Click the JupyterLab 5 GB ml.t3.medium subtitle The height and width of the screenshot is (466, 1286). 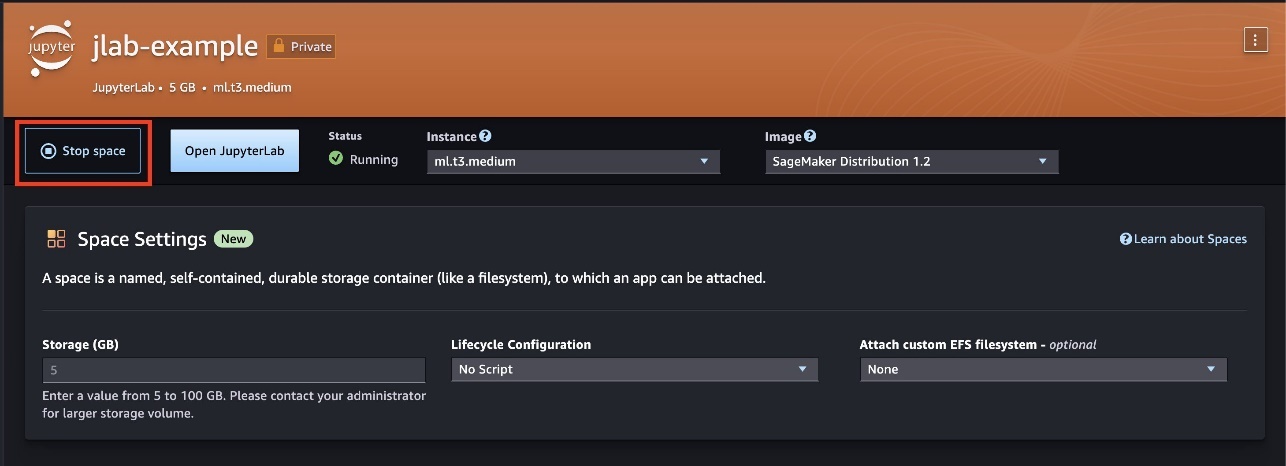click(191, 87)
